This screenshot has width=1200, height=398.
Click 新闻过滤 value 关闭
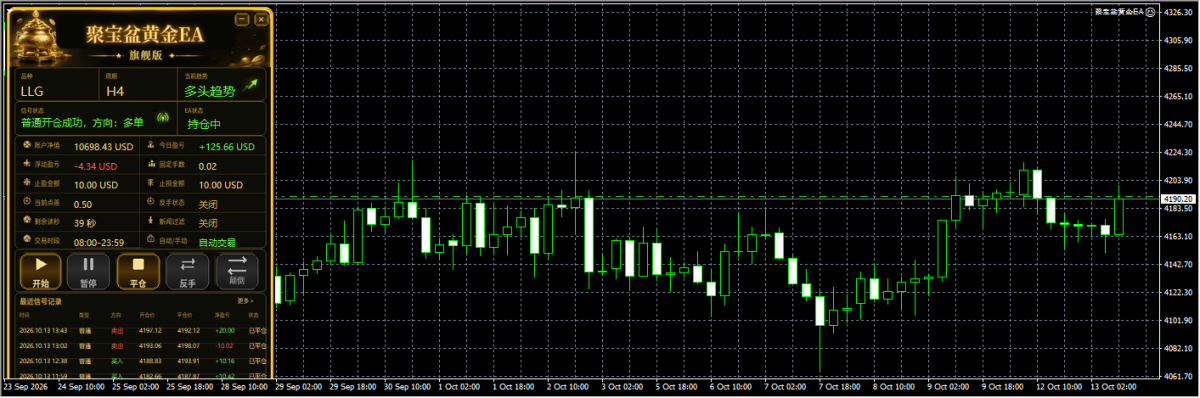(207, 223)
